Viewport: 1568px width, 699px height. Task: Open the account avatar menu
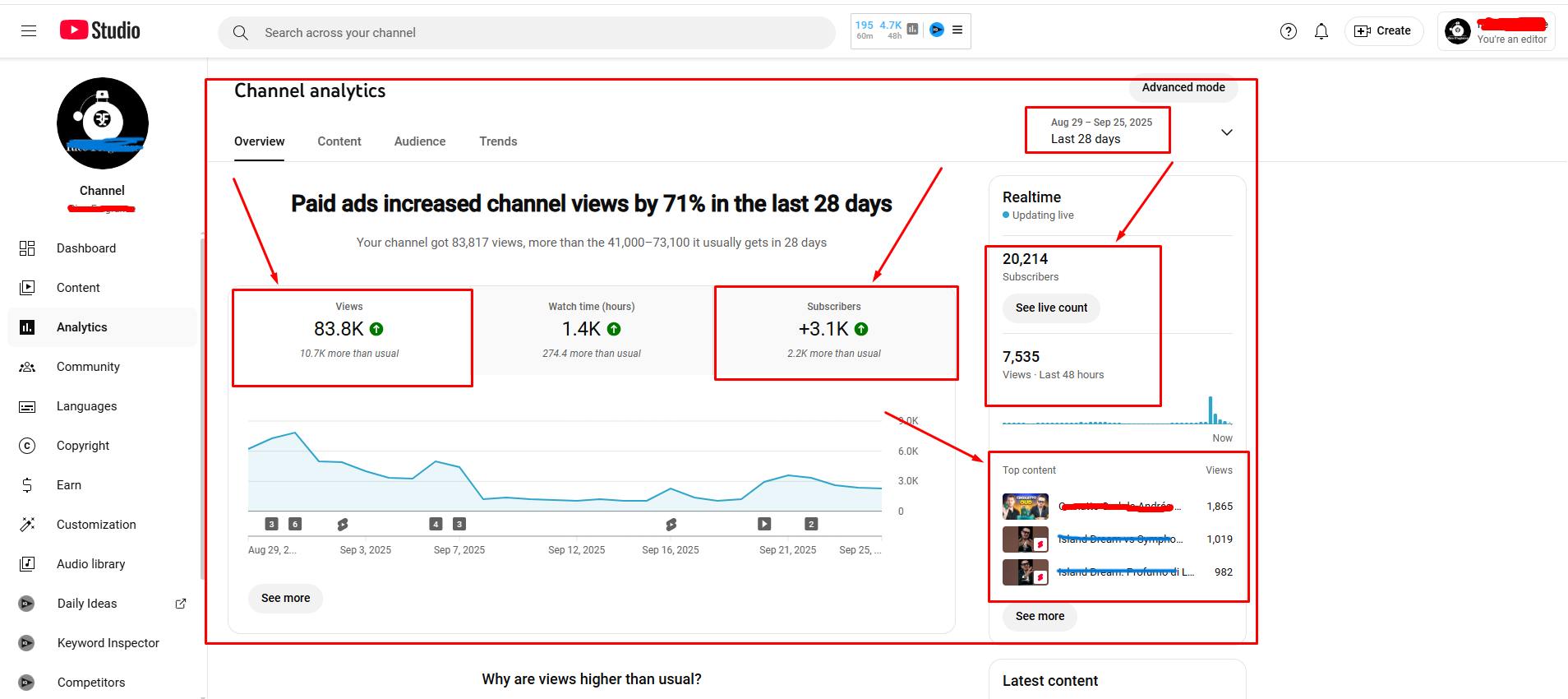click(1457, 31)
